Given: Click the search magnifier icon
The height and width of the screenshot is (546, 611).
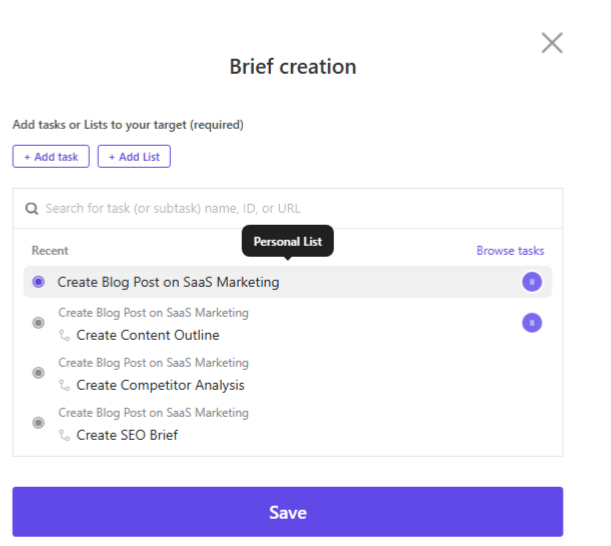Looking at the screenshot, I should [x=32, y=209].
